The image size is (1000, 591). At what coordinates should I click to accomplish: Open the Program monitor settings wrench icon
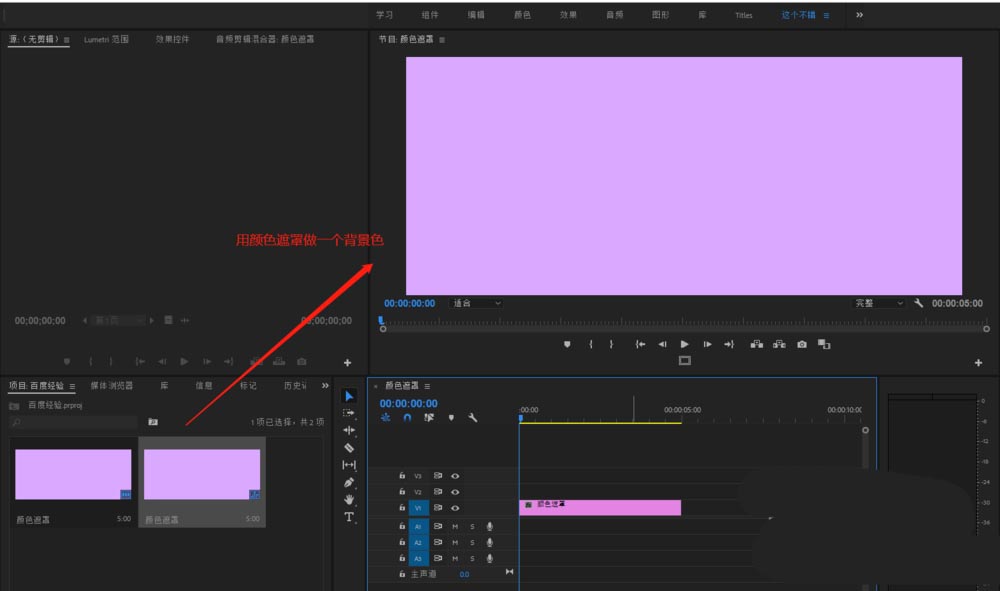(x=918, y=302)
